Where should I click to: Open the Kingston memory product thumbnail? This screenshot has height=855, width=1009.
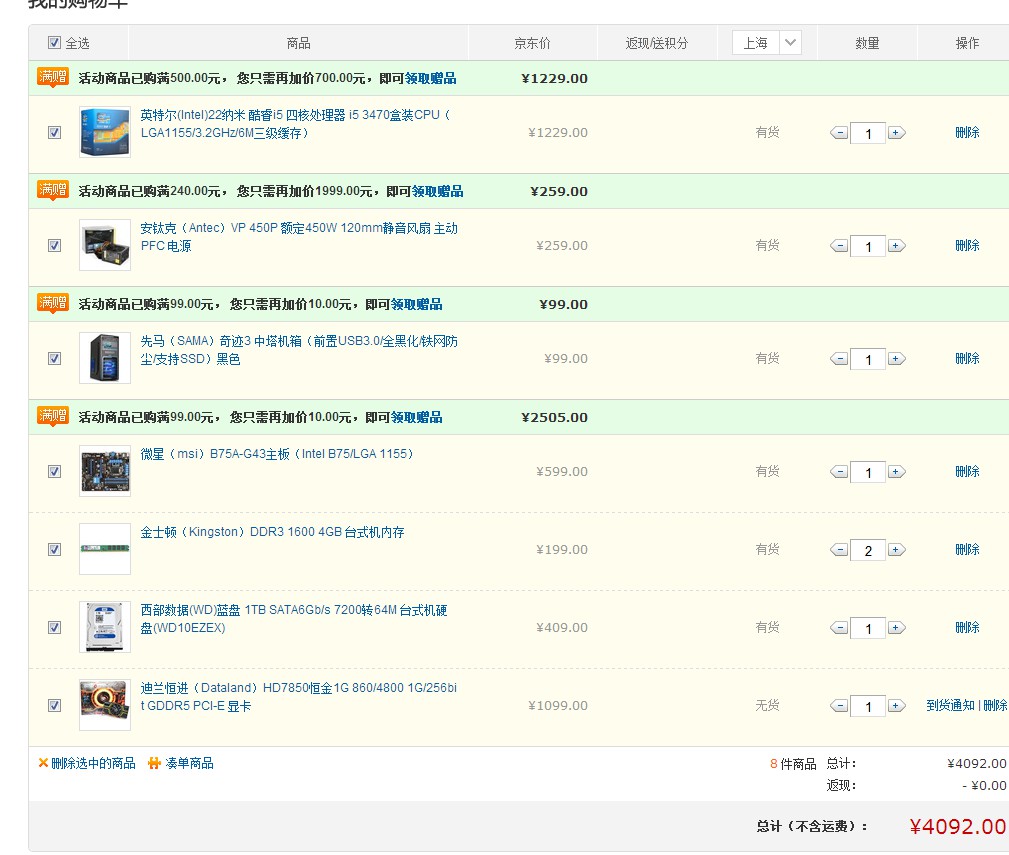[x=105, y=549]
